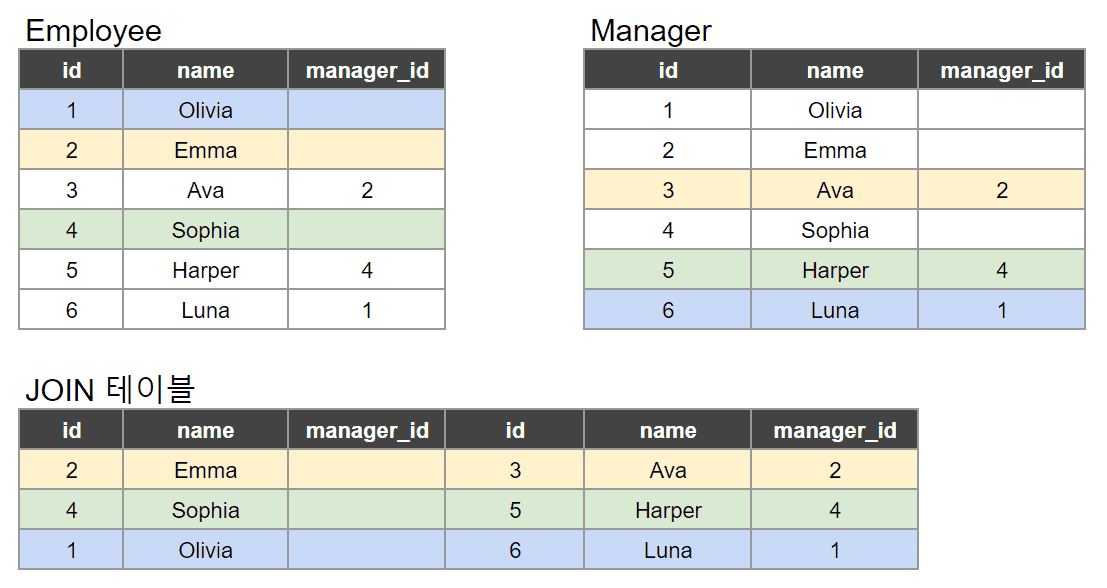Image resolution: width=1107 pixels, height=588 pixels.
Task: Select the Luna cell in JOIN table
Action: point(667,550)
